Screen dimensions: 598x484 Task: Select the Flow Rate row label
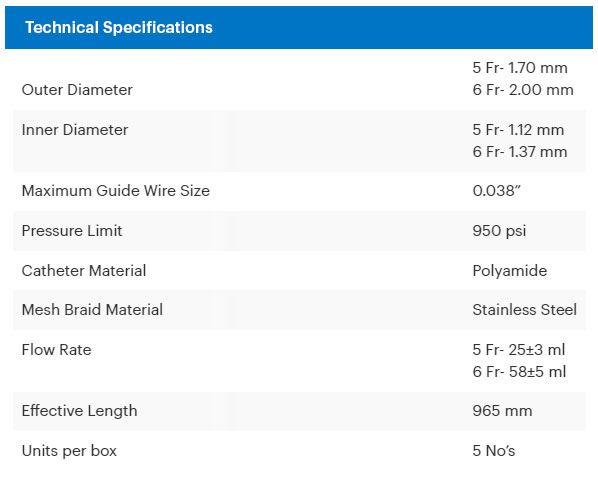[56, 350]
